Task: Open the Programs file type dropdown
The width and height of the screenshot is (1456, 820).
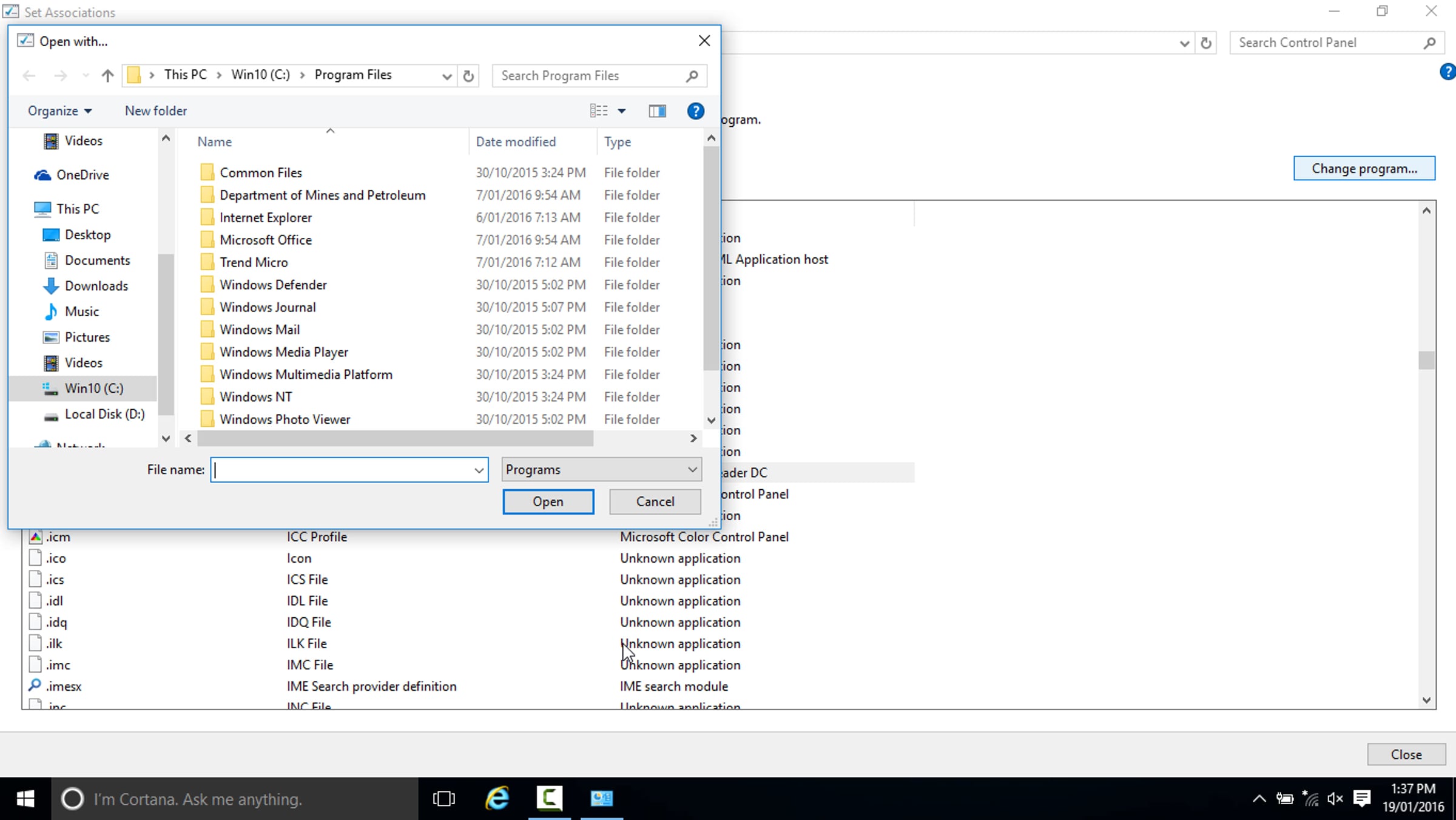Action: (x=601, y=470)
